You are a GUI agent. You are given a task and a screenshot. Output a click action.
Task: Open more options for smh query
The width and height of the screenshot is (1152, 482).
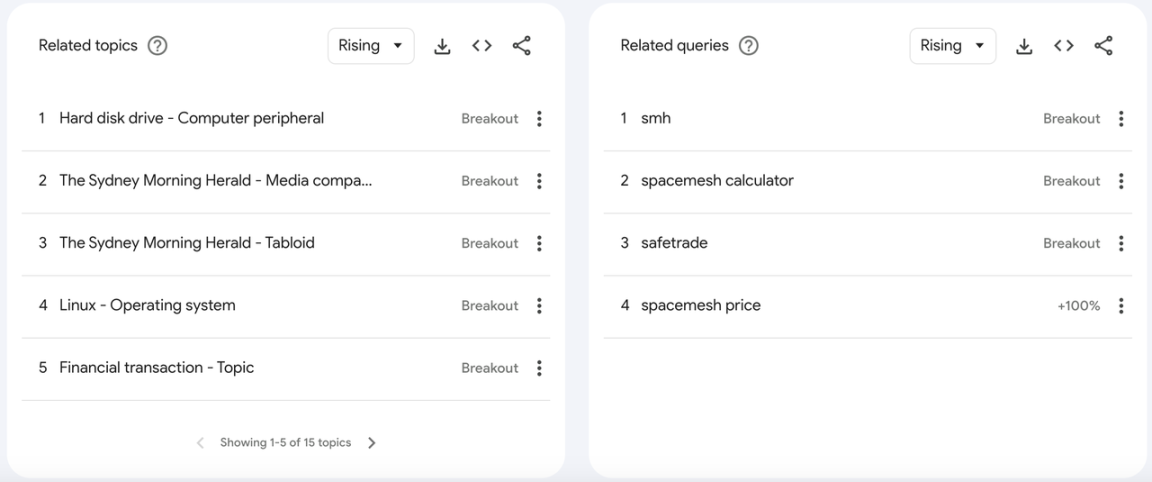click(x=1121, y=119)
